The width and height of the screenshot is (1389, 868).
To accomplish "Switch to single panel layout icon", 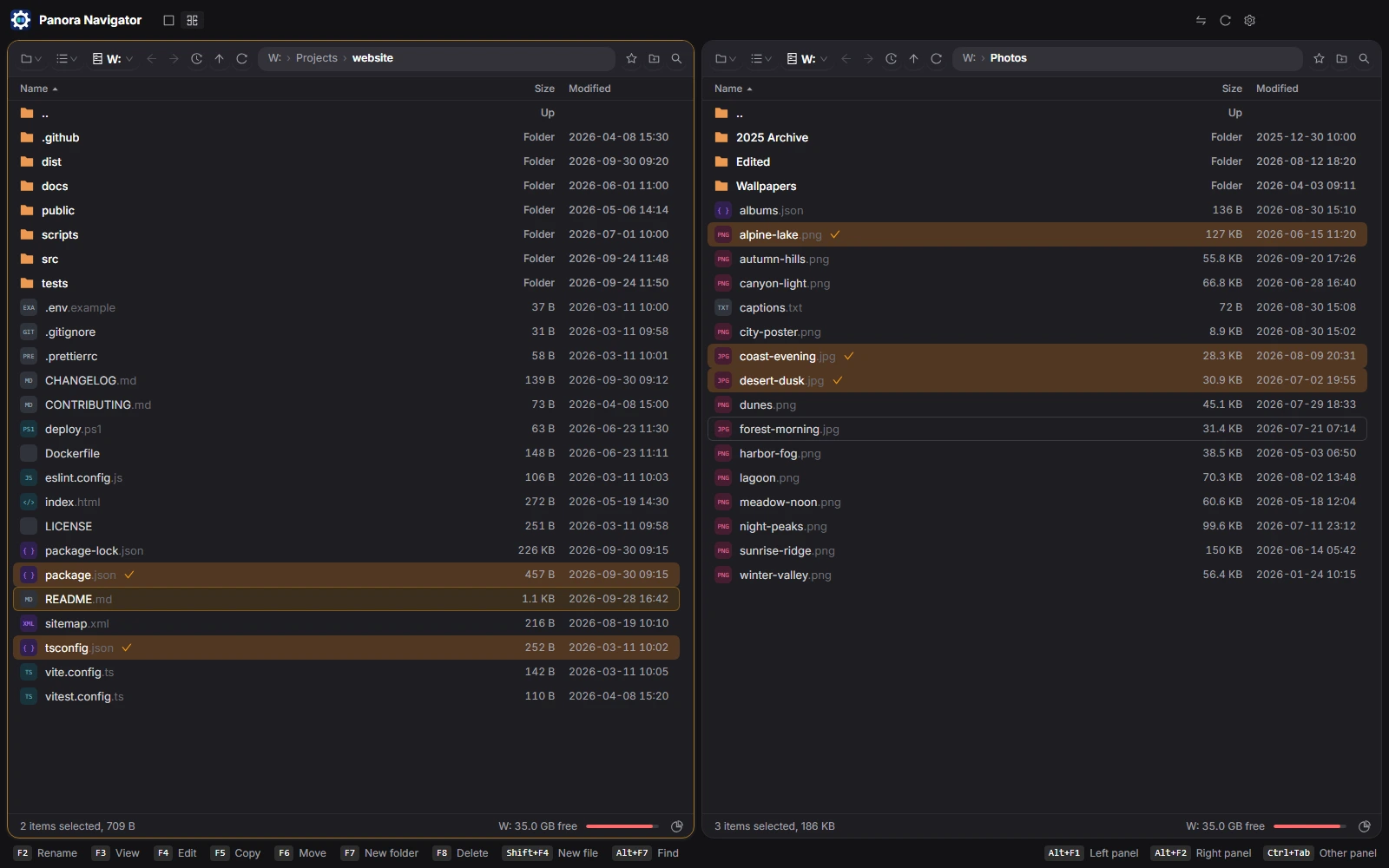I will coord(168,20).
